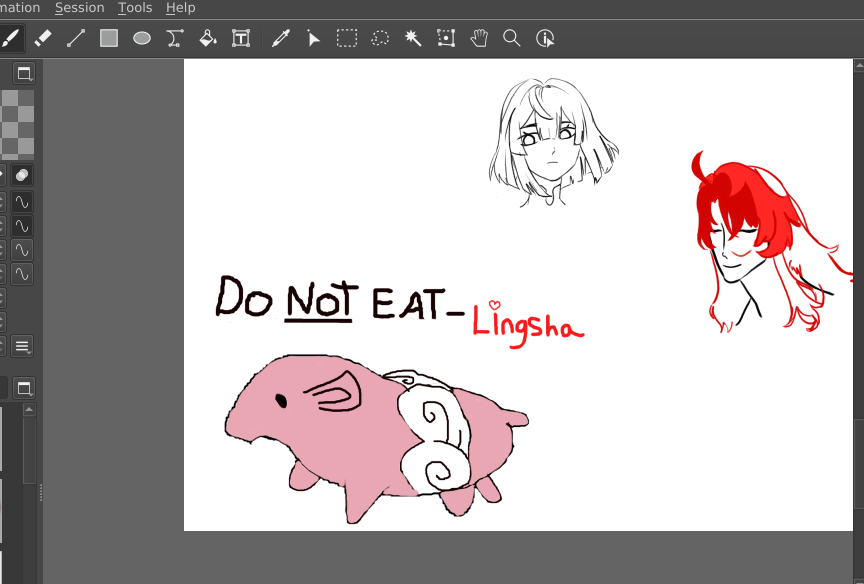
Task: Open dock options menu above brush preview
Action: [x=24, y=73]
